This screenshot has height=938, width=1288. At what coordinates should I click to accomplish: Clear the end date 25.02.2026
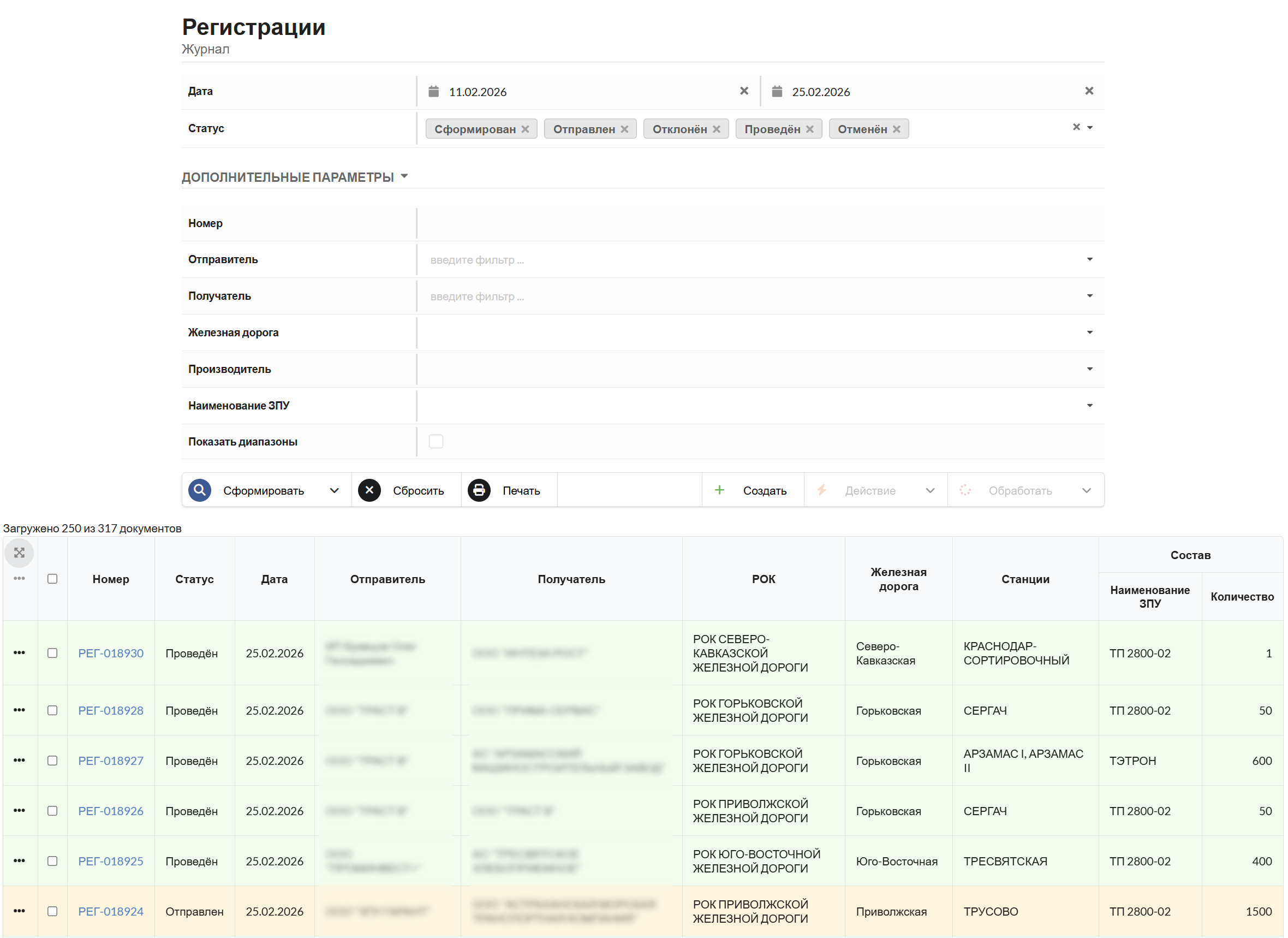pyautogui.click(x=1089, y=91)
